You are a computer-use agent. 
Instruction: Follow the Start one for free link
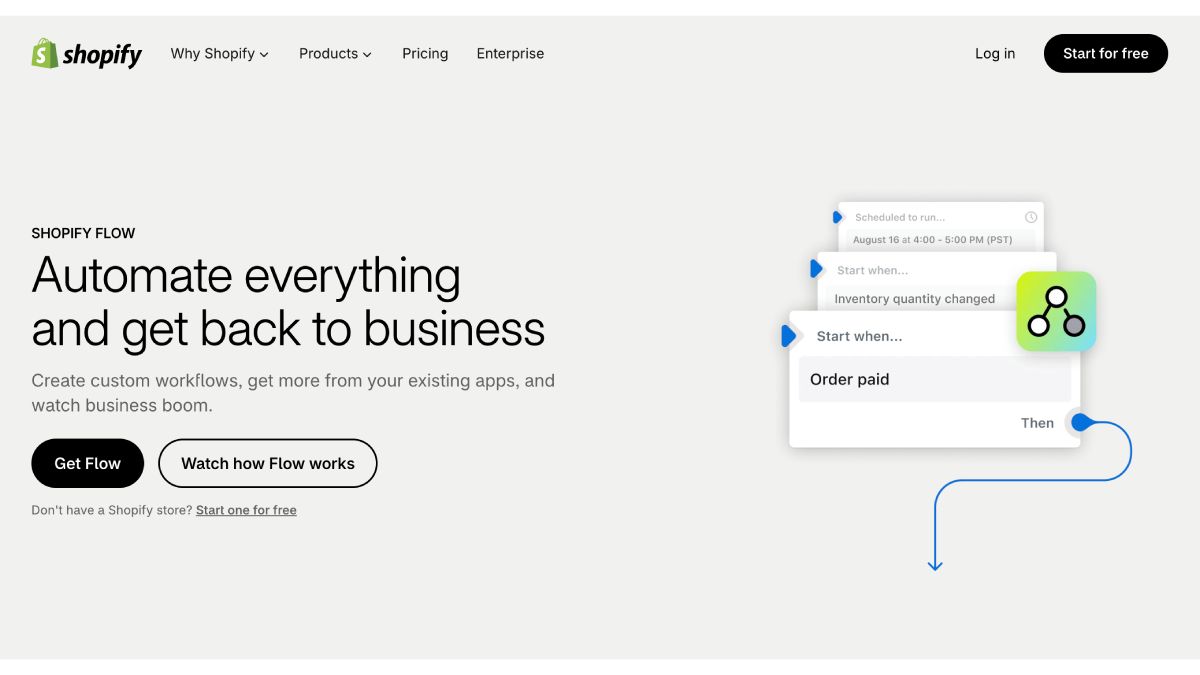click(246, 510)
